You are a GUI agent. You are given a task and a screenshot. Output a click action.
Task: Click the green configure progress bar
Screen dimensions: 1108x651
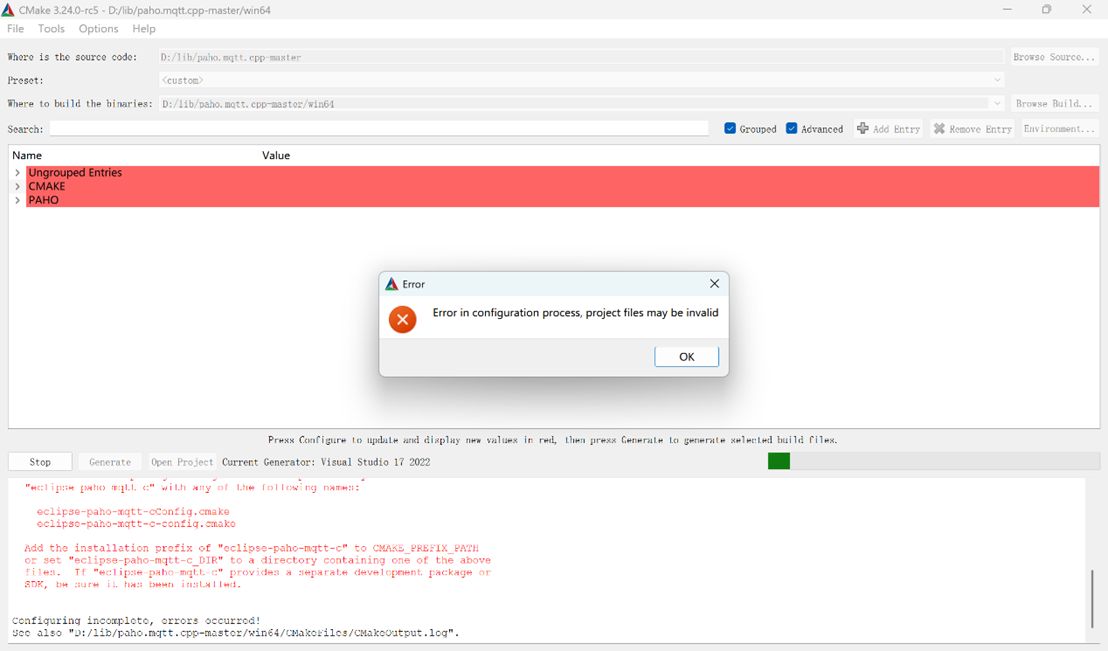779,462
